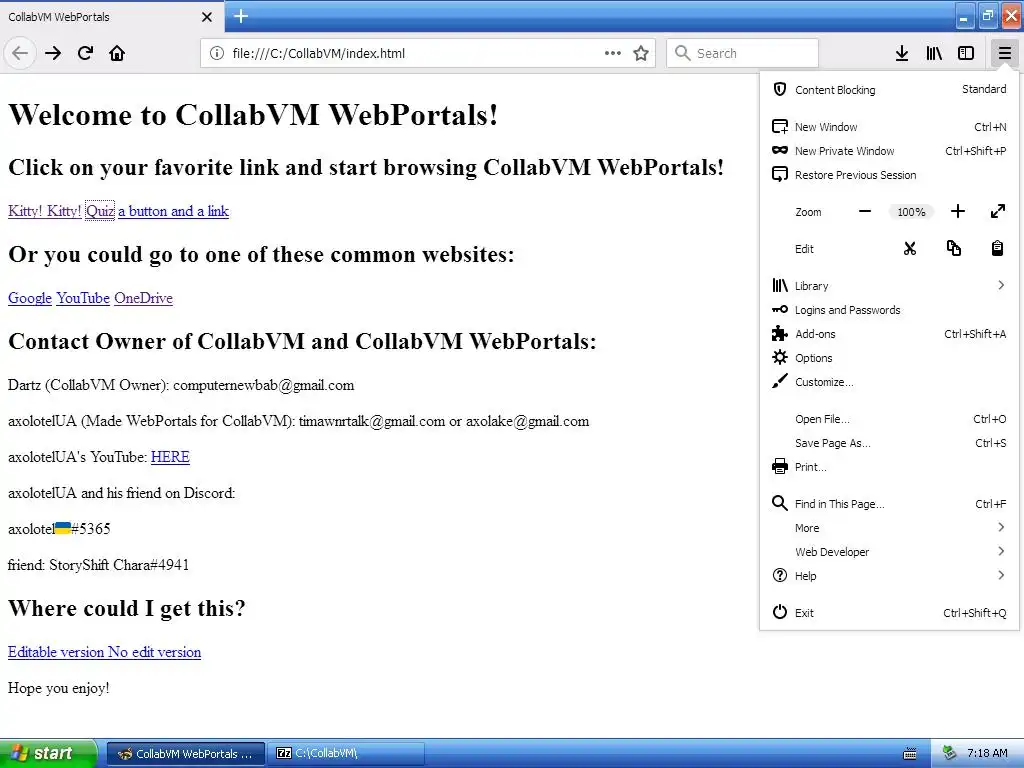The height and width of the screenshot is (768, 1024).
Task: Switch to C:\CollabVM\ 7-Zip taskbar window
Action: (346, 754)
